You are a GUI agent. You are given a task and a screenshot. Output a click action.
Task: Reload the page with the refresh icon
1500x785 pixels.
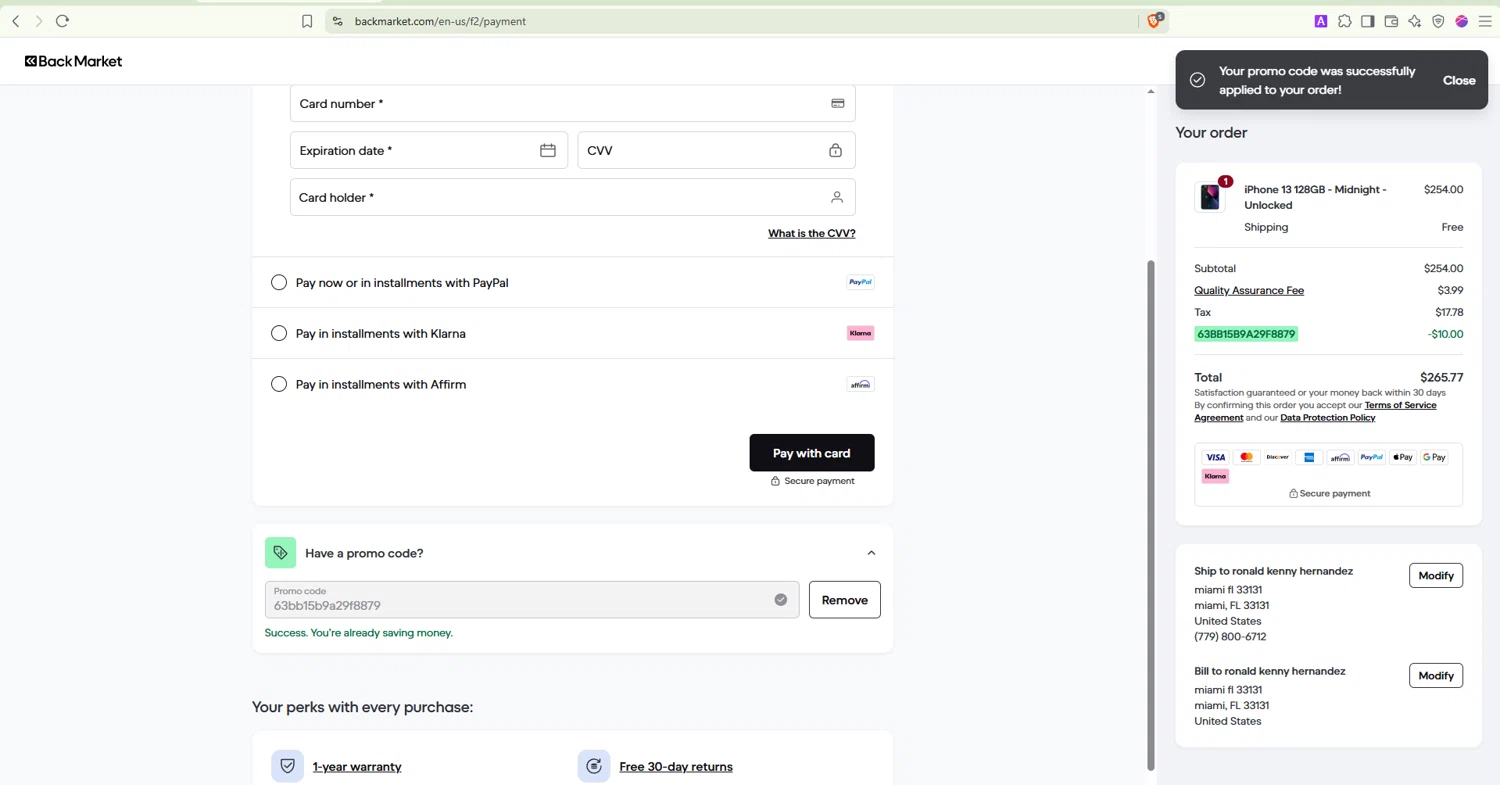(x=62, y=21)
